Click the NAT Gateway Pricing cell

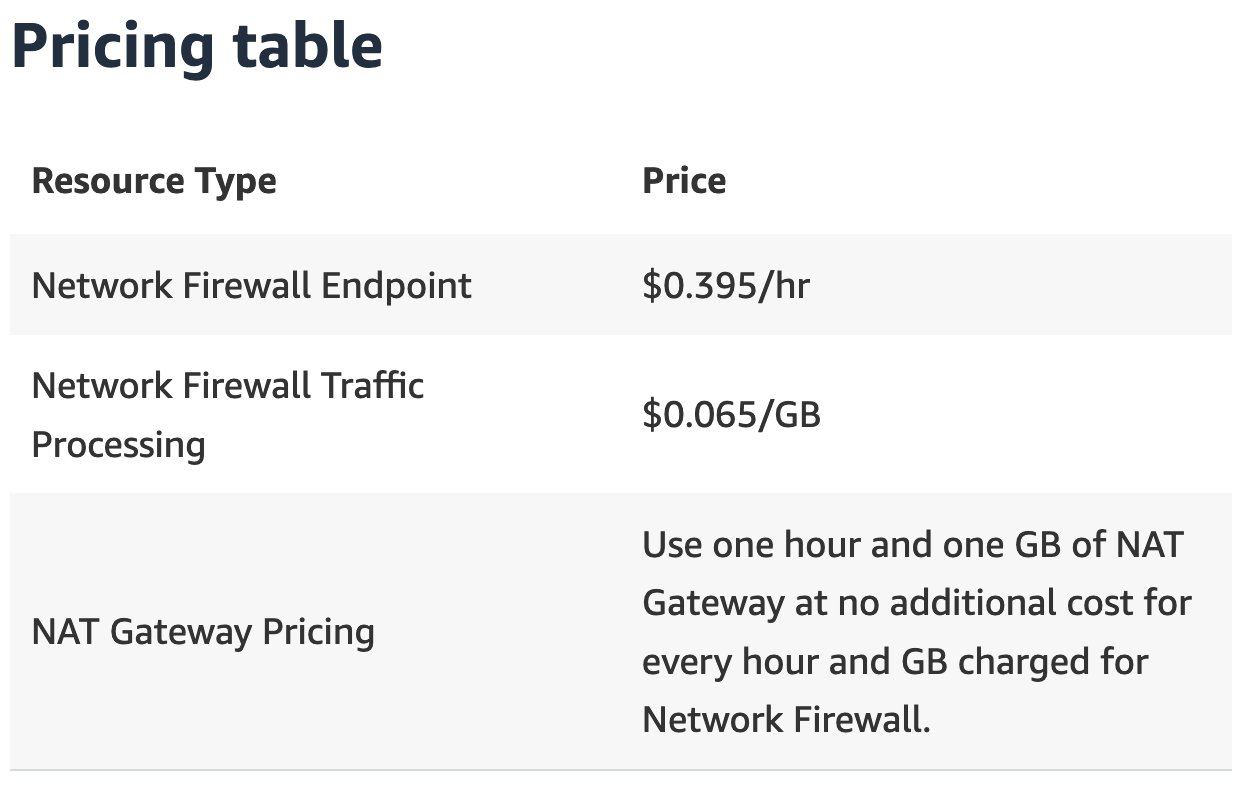[203, 632]
